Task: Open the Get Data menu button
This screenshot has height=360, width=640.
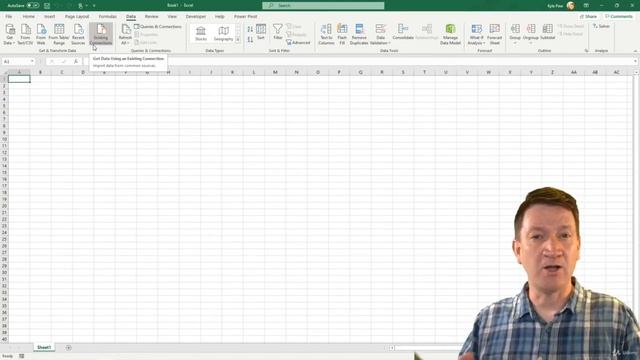Action: pyautogui.click(x=9, y=35)
